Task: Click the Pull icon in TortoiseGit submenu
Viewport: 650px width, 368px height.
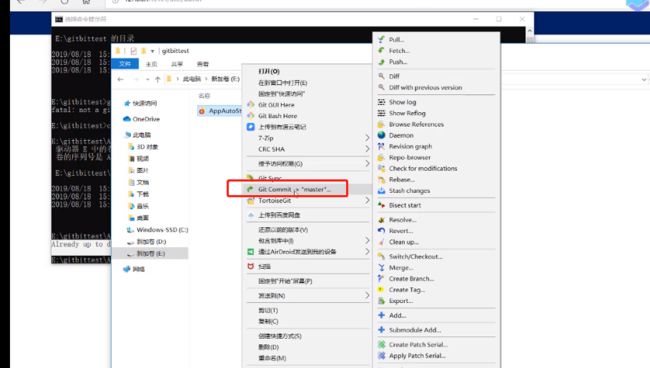Action: (381, 39)
